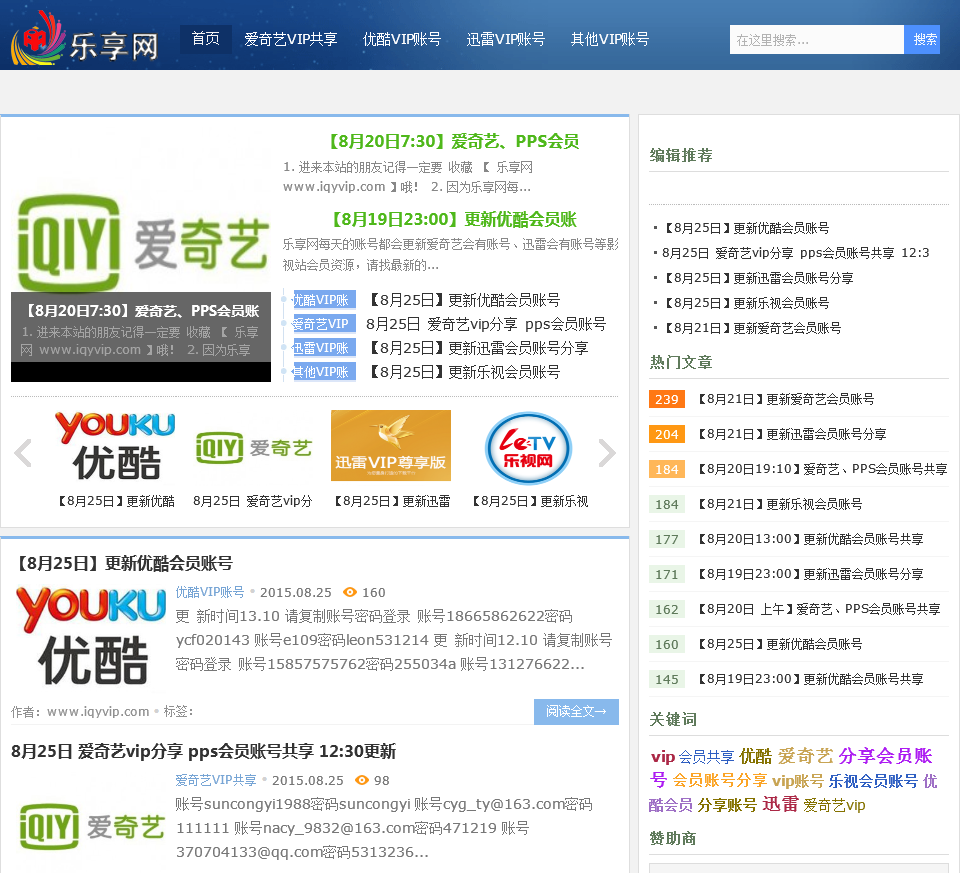Open the LeTV 乐视网 carousel logo
The width and height of the screenshot is (960, 873).
coord(528,448)
